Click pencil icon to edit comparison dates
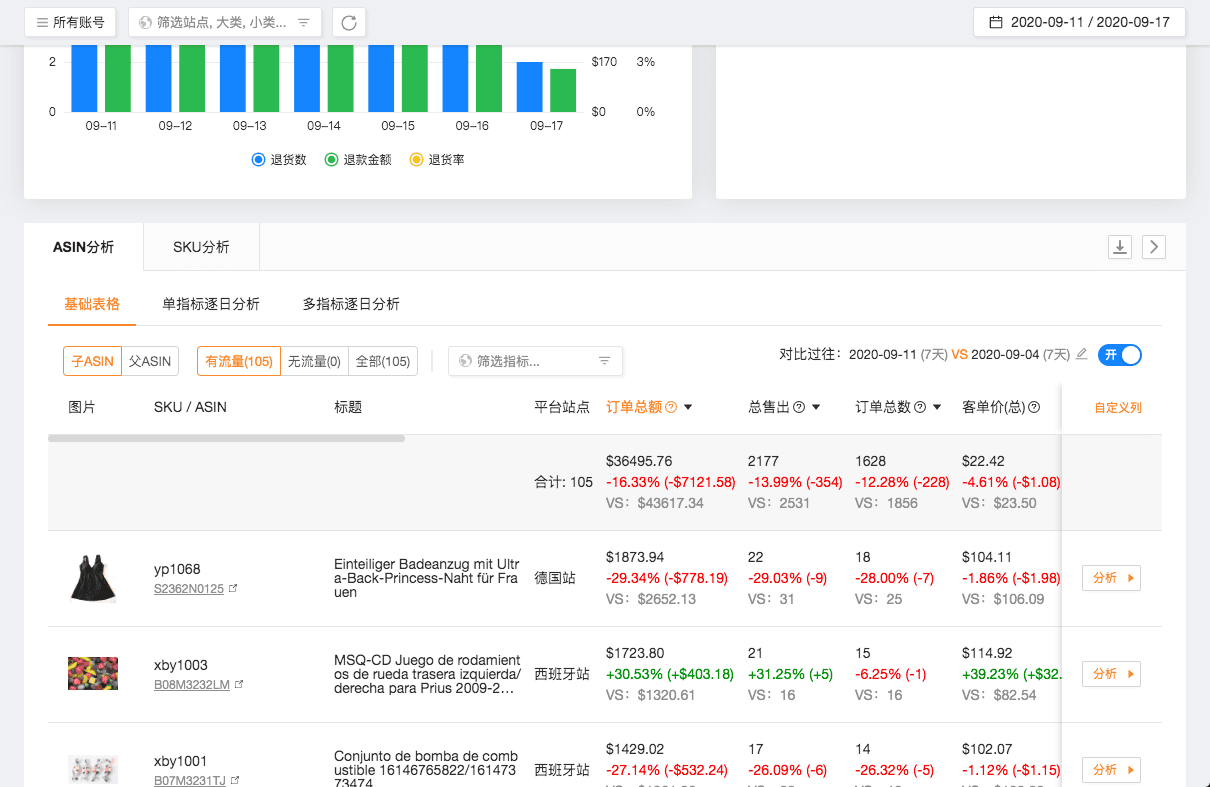Viewport: 1210px width, 787px height. [1081, 355]
